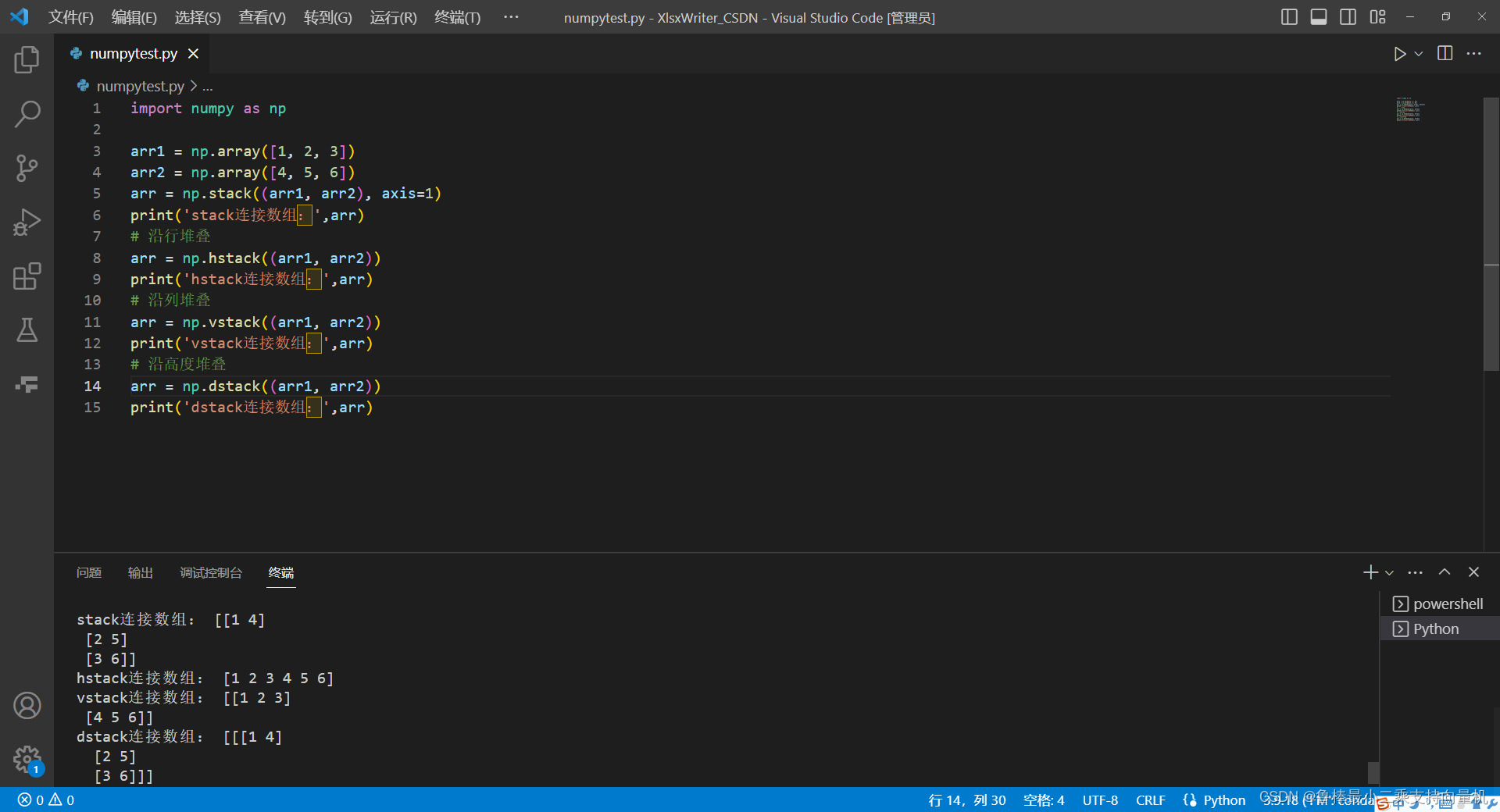
Task: Click hstack output line in terminal
Action: click(x=205, y=678)
